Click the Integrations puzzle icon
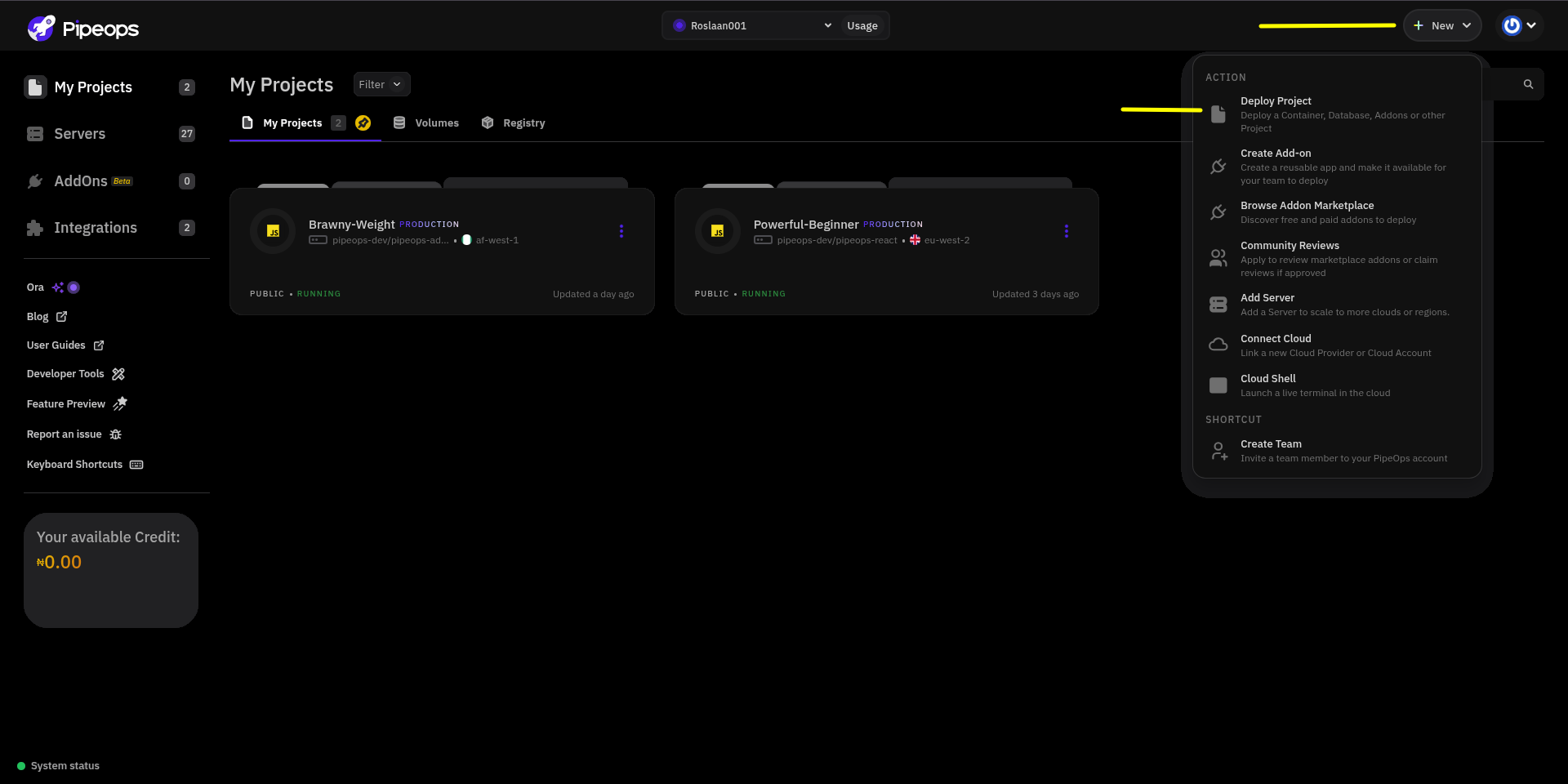The height and width of the screenshot is (784, 1568). click(35, 228)
